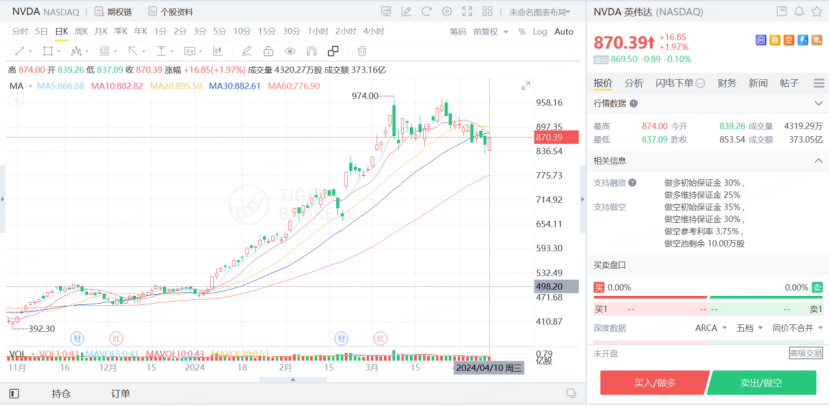The width and height of the screenshot is (829, 407).
Task: Click the note icon beside NVDA title
Action: pyautogui.click(x=780, y=11)
